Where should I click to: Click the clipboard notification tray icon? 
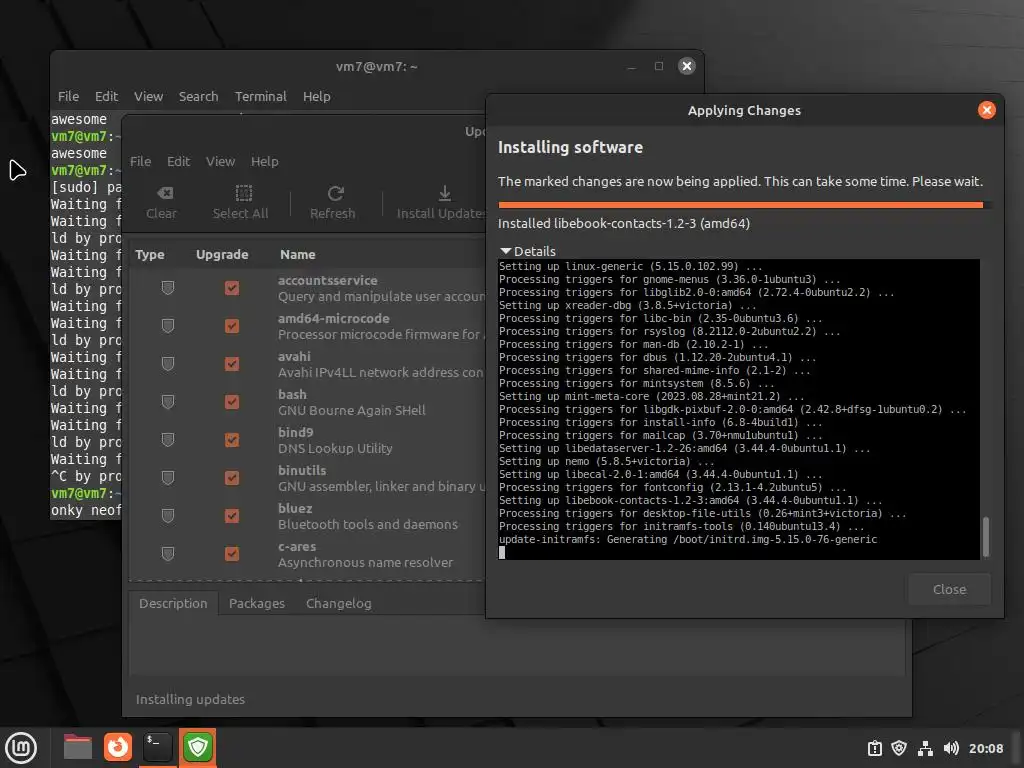874,748
